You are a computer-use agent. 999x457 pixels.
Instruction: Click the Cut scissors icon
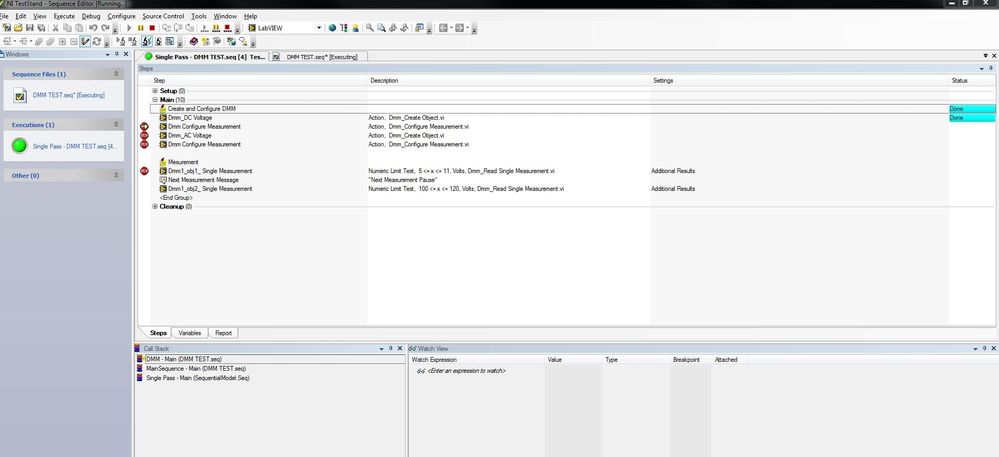pyautogui.click(x=55, y=28)
